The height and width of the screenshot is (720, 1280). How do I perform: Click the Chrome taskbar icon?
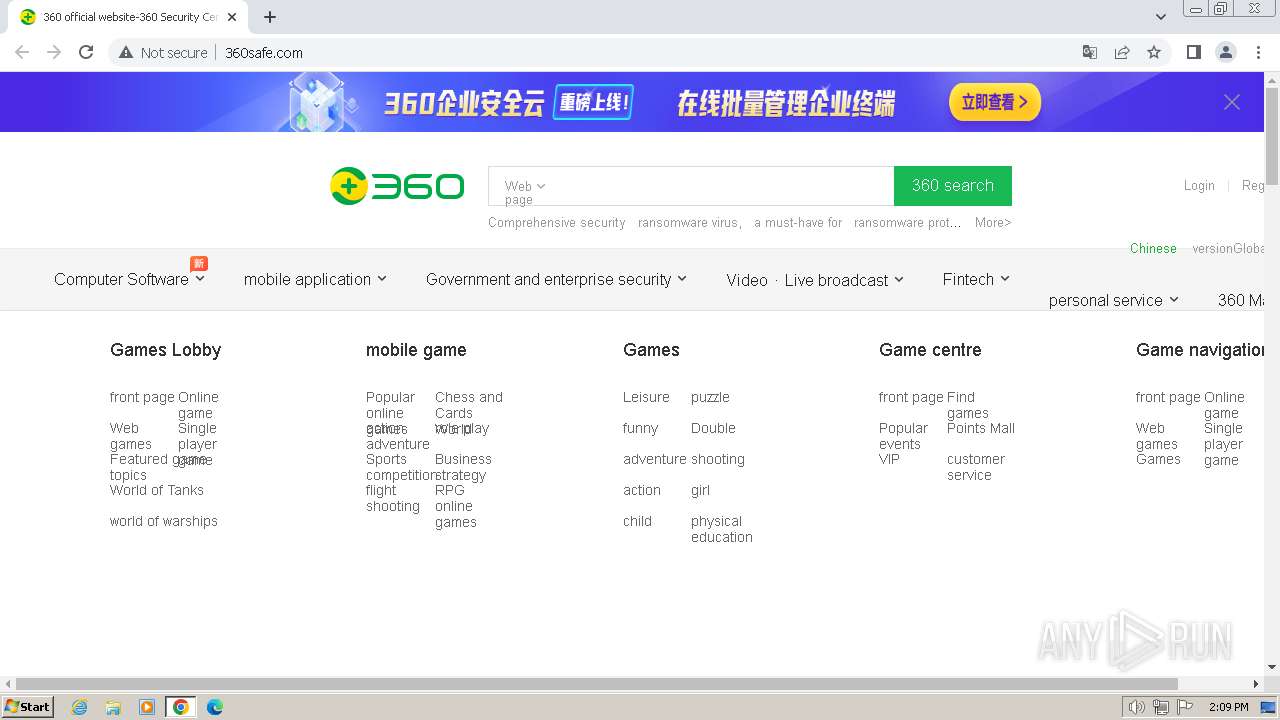click(x=181, y=707)
